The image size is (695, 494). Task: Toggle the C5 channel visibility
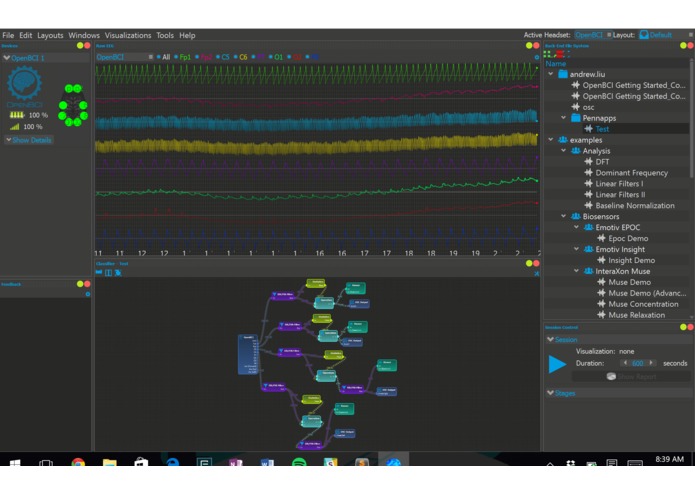(223, 57)
